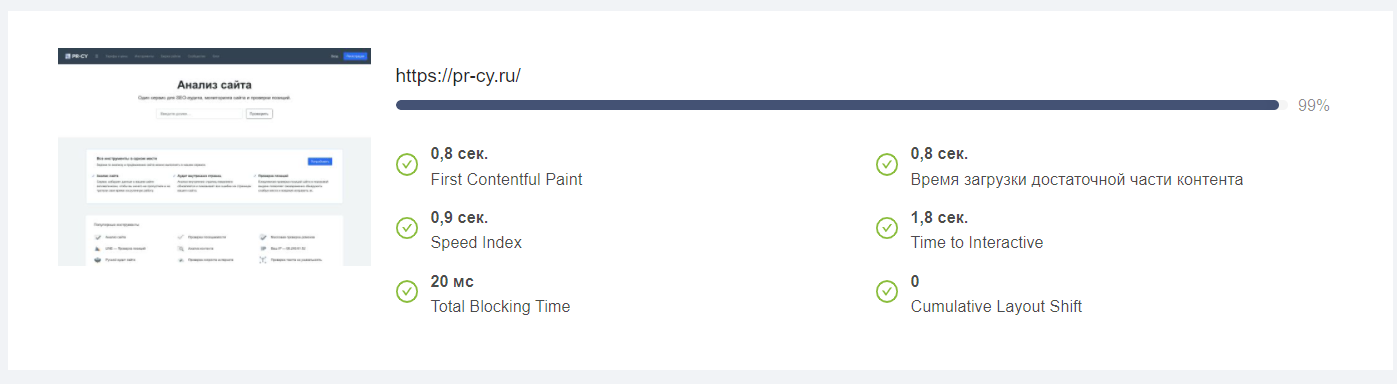Image resolution: width=1397 pixels, height=384 pixels.
Task: Click the 0,9 сек. Speed Index value
Action: tap(459, 218)
